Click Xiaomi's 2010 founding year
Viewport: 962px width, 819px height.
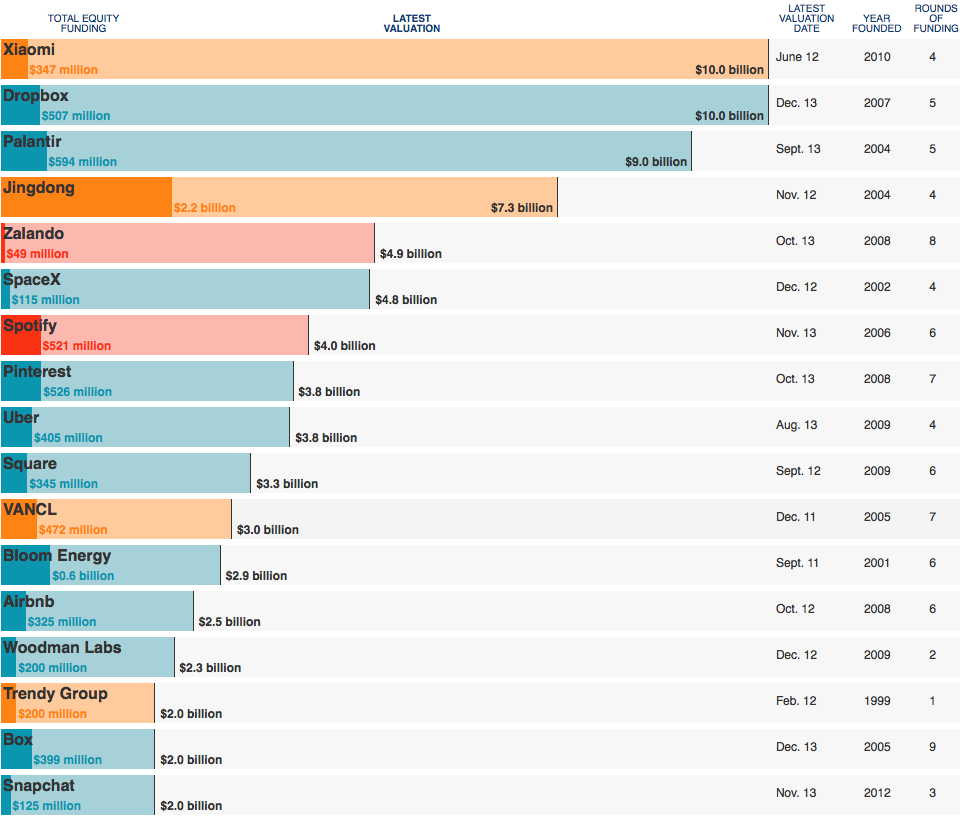click(877, 56)
